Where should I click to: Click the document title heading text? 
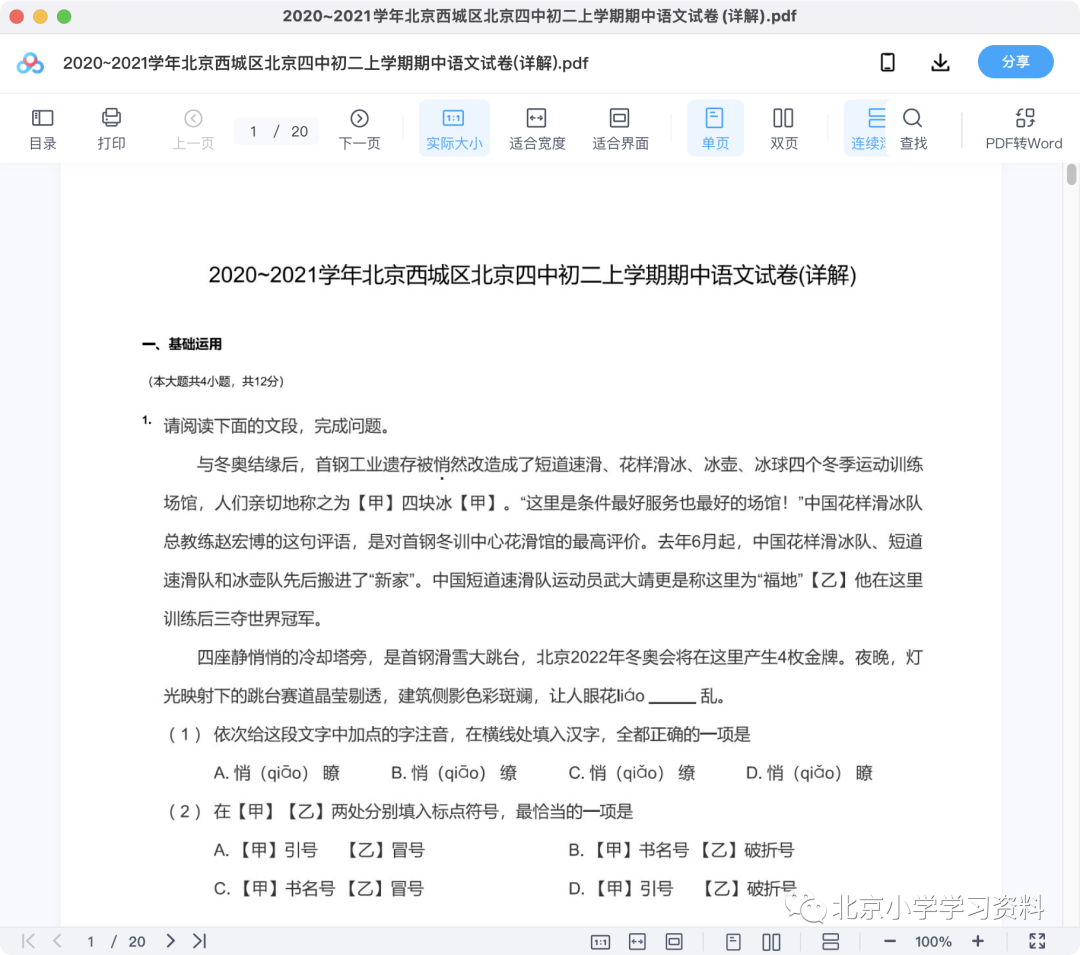point(532,275)
